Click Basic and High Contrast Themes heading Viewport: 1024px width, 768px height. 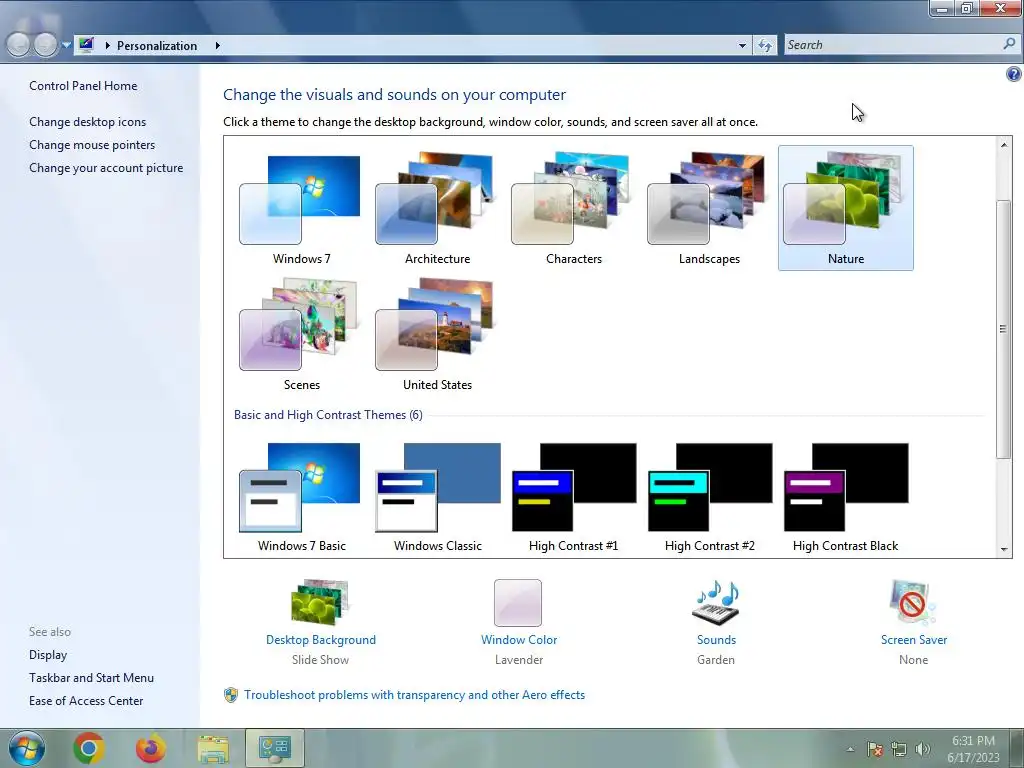pos(328,415)
